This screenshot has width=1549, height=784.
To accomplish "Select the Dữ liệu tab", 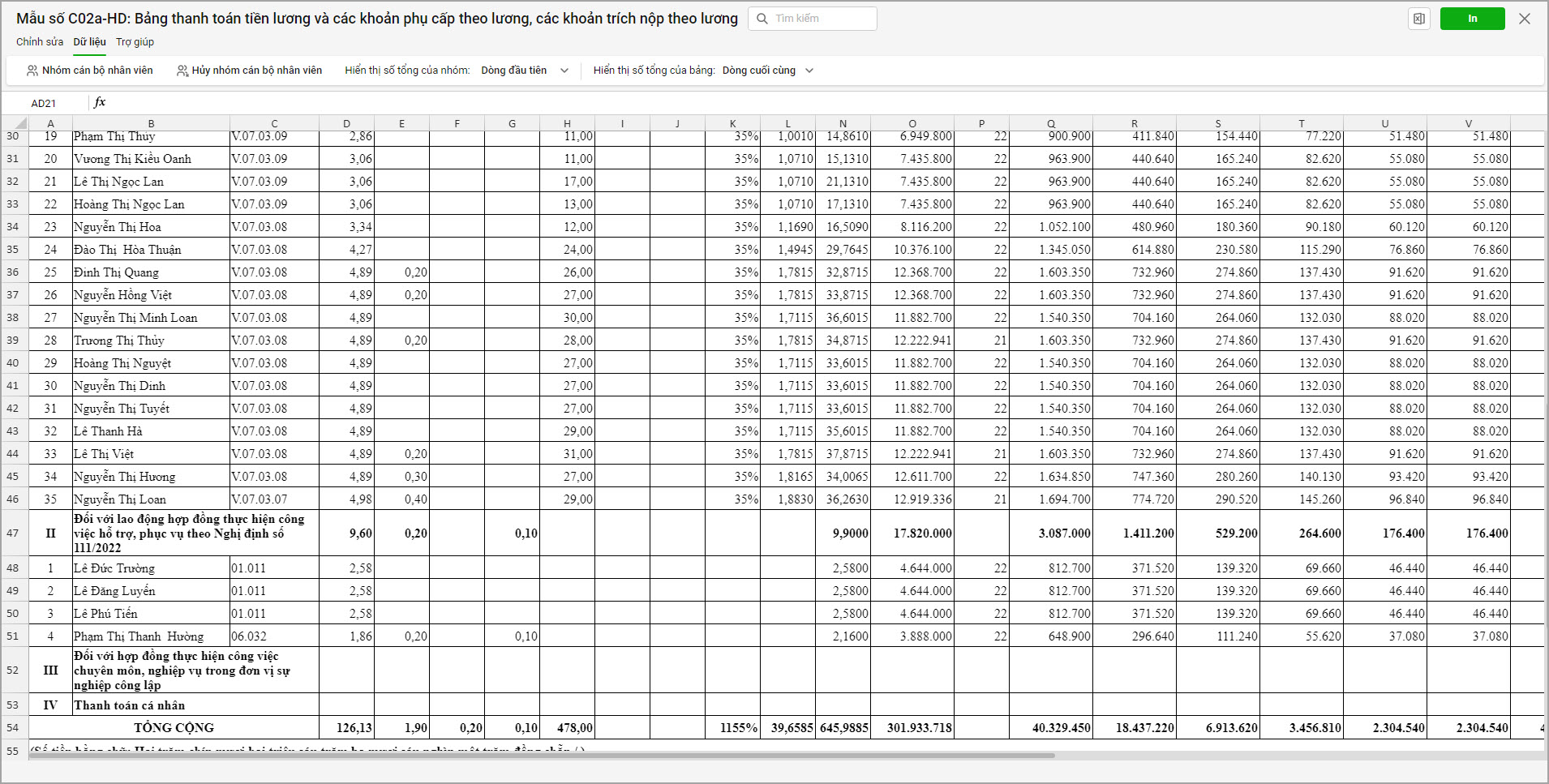I will tap(89, 42).
